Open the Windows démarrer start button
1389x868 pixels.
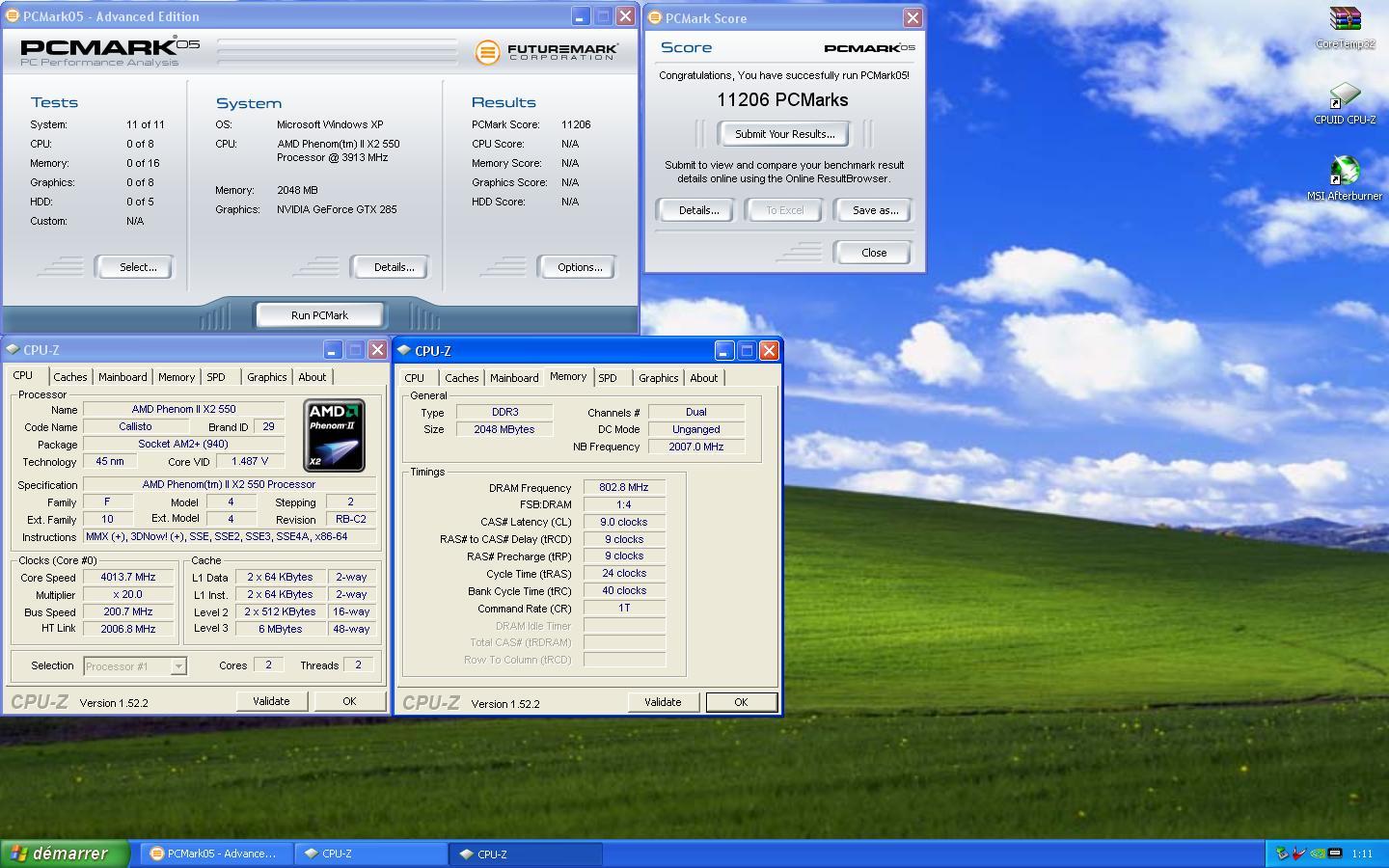point(65,854)
